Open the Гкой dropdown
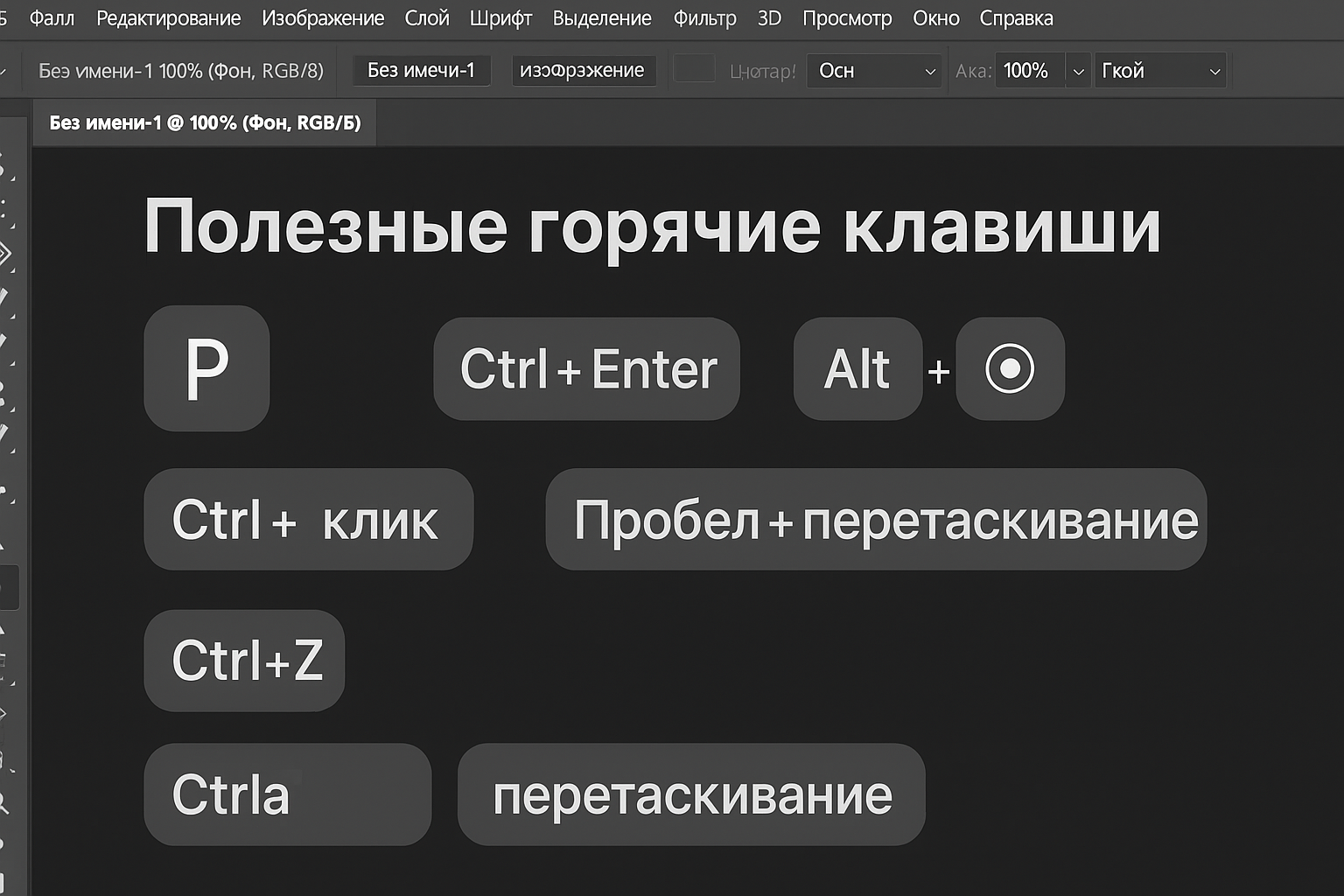 point(1160,71)
